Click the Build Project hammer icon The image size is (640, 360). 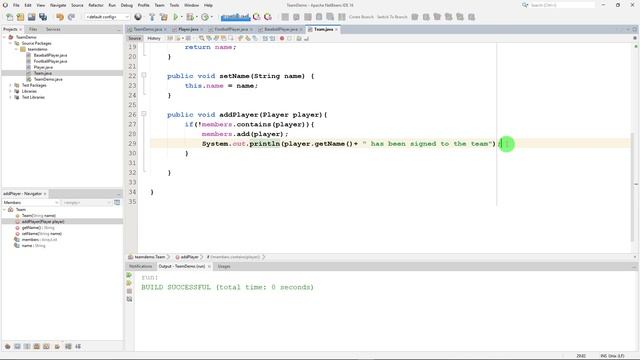(152, 17)
